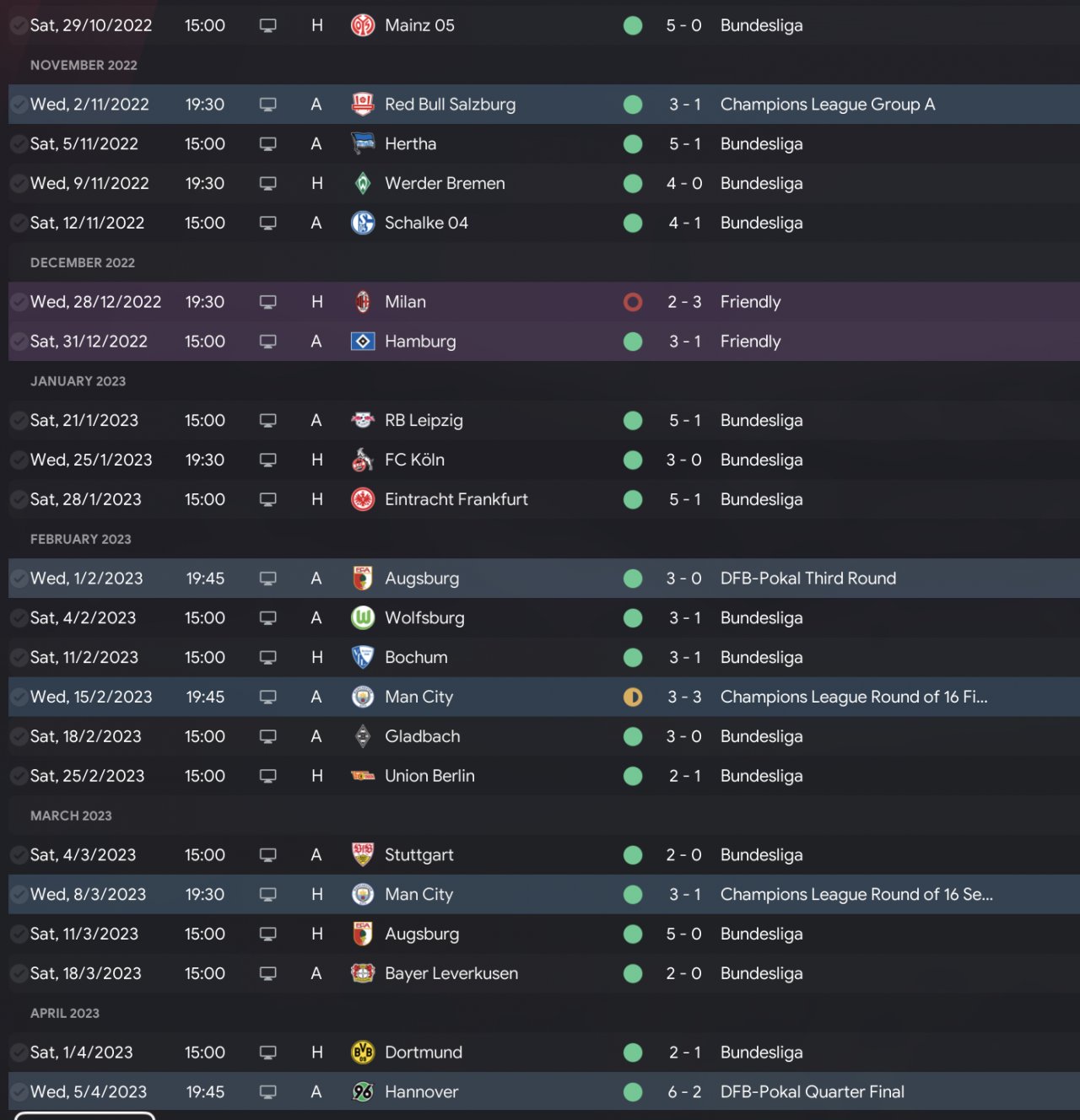This screenshot has width=1080, height=1120.
Task: Open the DFB-Pokal Quarter Final competition link
Action: (x=812, y=1092)
